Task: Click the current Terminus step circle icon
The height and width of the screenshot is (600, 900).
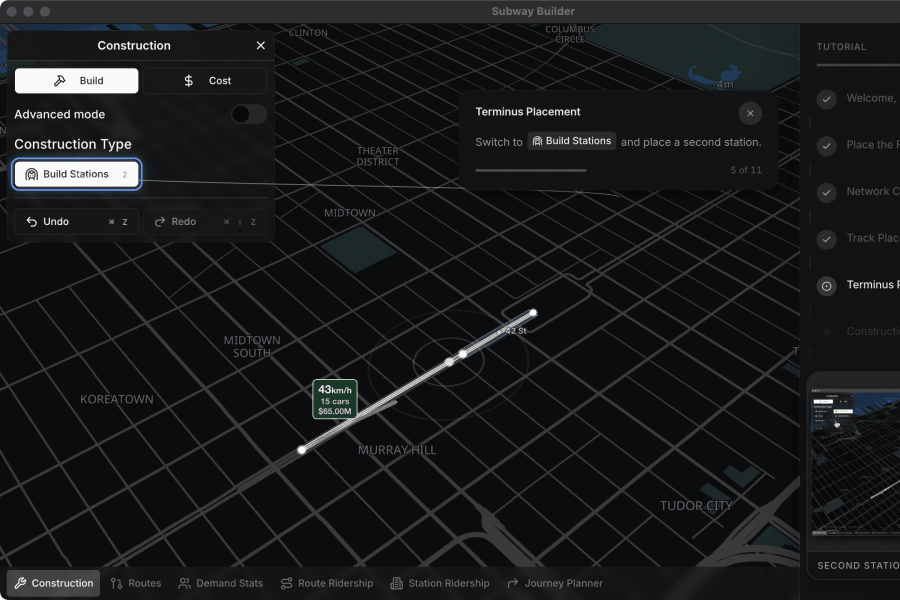Action: click(827, 286)
